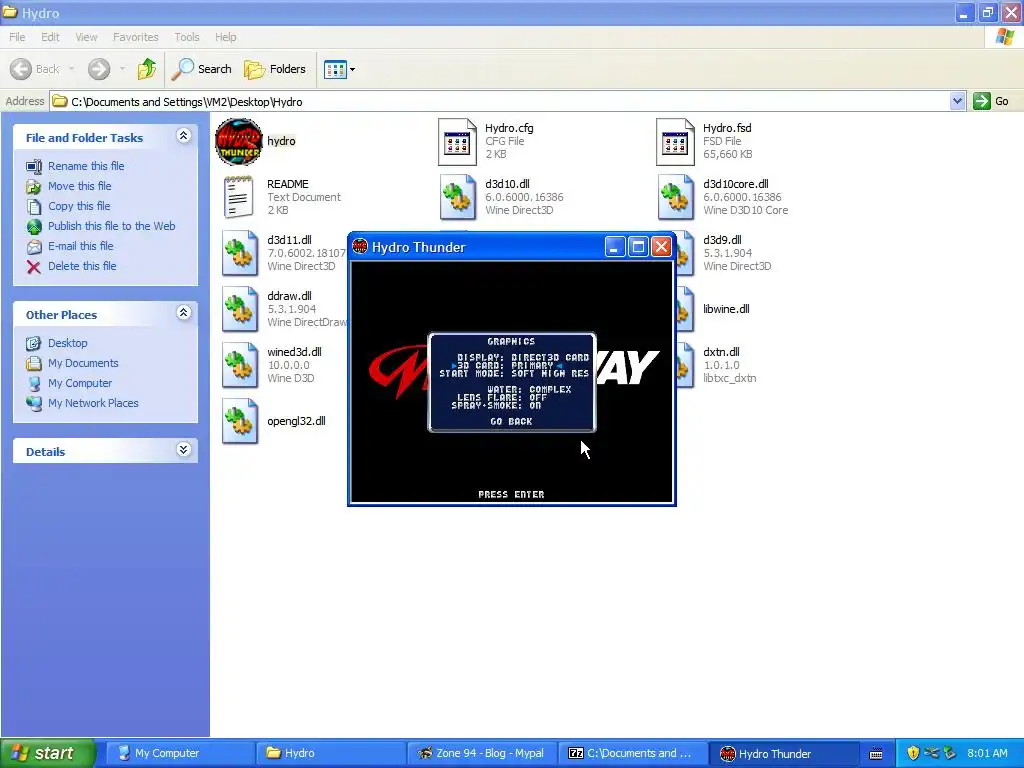Go to Desktop in Other Places

(67, 344)
